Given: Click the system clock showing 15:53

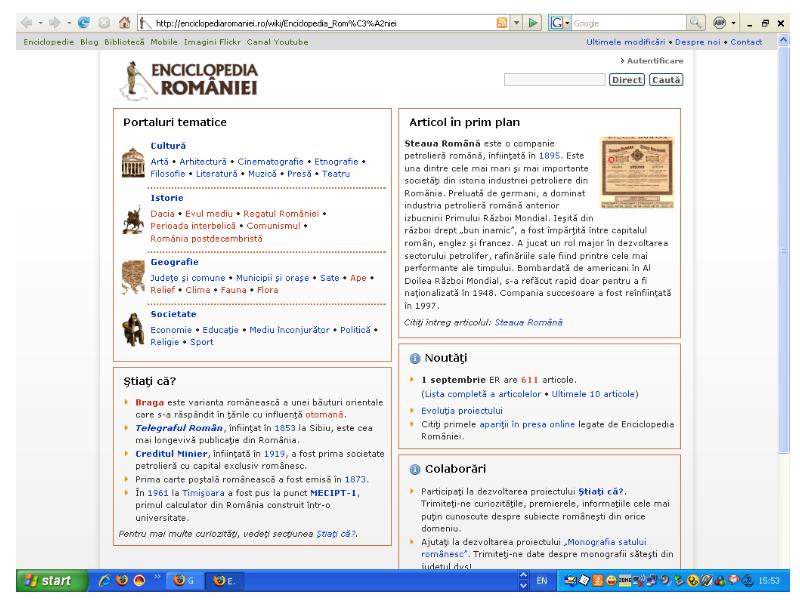Looking at the screenshot, I should [x=769, y=581].
